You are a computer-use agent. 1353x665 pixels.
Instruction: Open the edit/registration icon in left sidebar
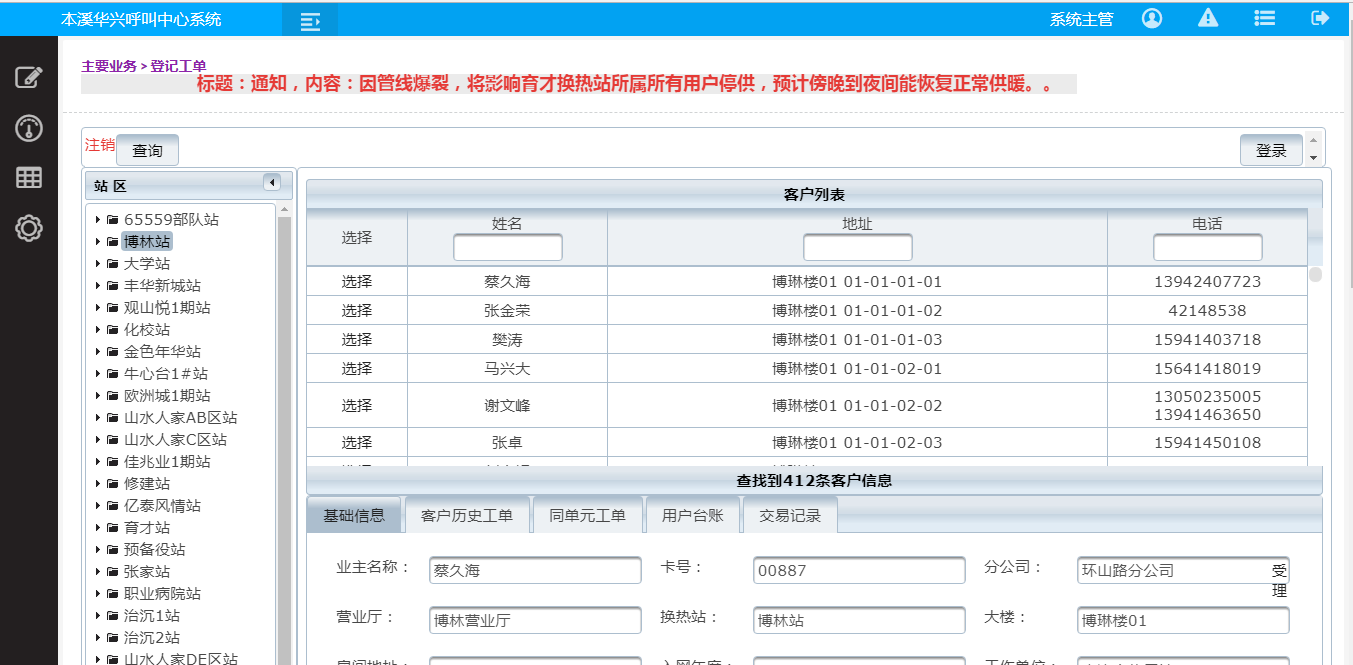(x=29, y=76)
